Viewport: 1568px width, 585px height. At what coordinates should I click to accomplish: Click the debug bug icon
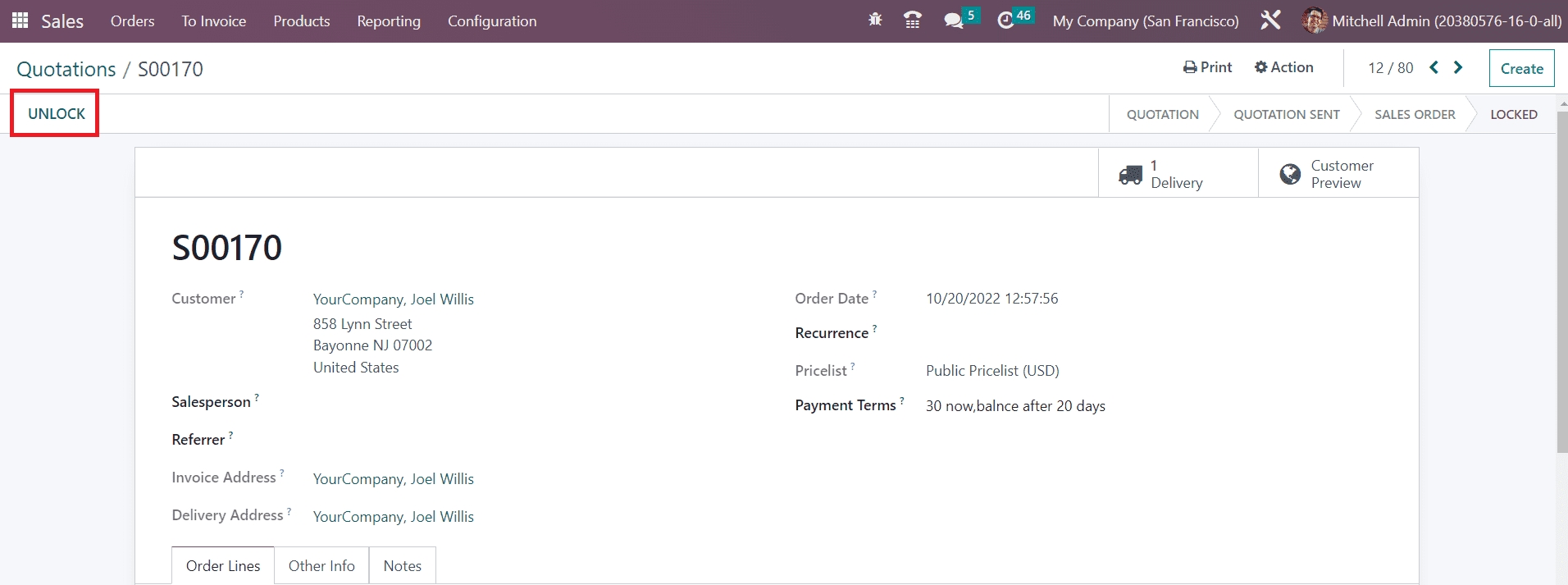[875, 21]
